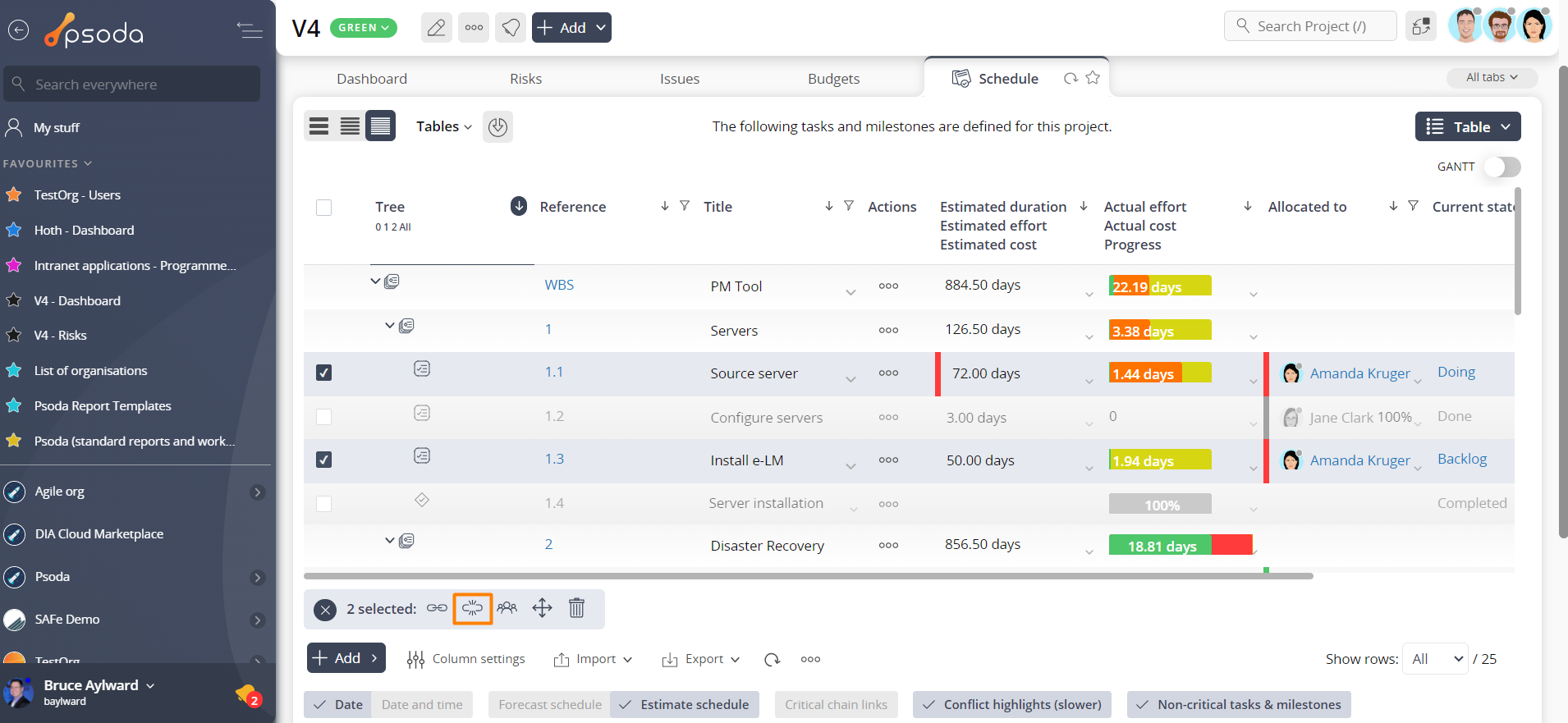The image size is (1568, 723).
Task: Toggle Critical chain links option
Action: (x=836, y=704)
